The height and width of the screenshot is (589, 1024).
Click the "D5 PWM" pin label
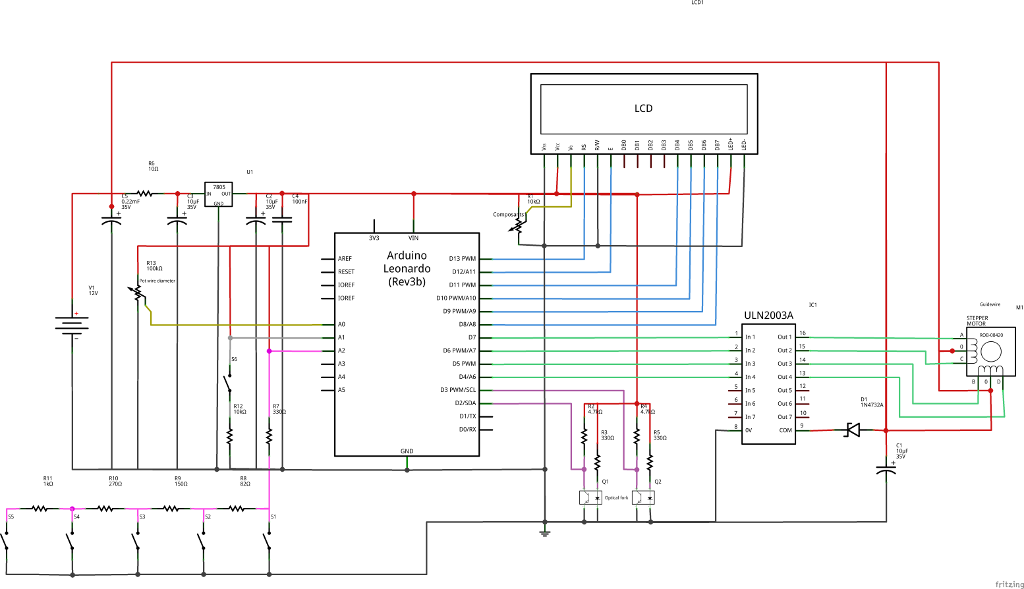tap(464, 364)
